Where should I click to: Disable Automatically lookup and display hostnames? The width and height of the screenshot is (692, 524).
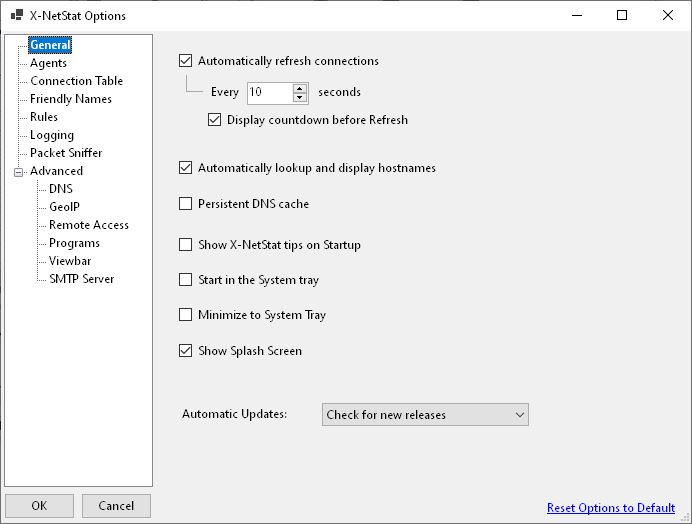click(x=185, y=168)
